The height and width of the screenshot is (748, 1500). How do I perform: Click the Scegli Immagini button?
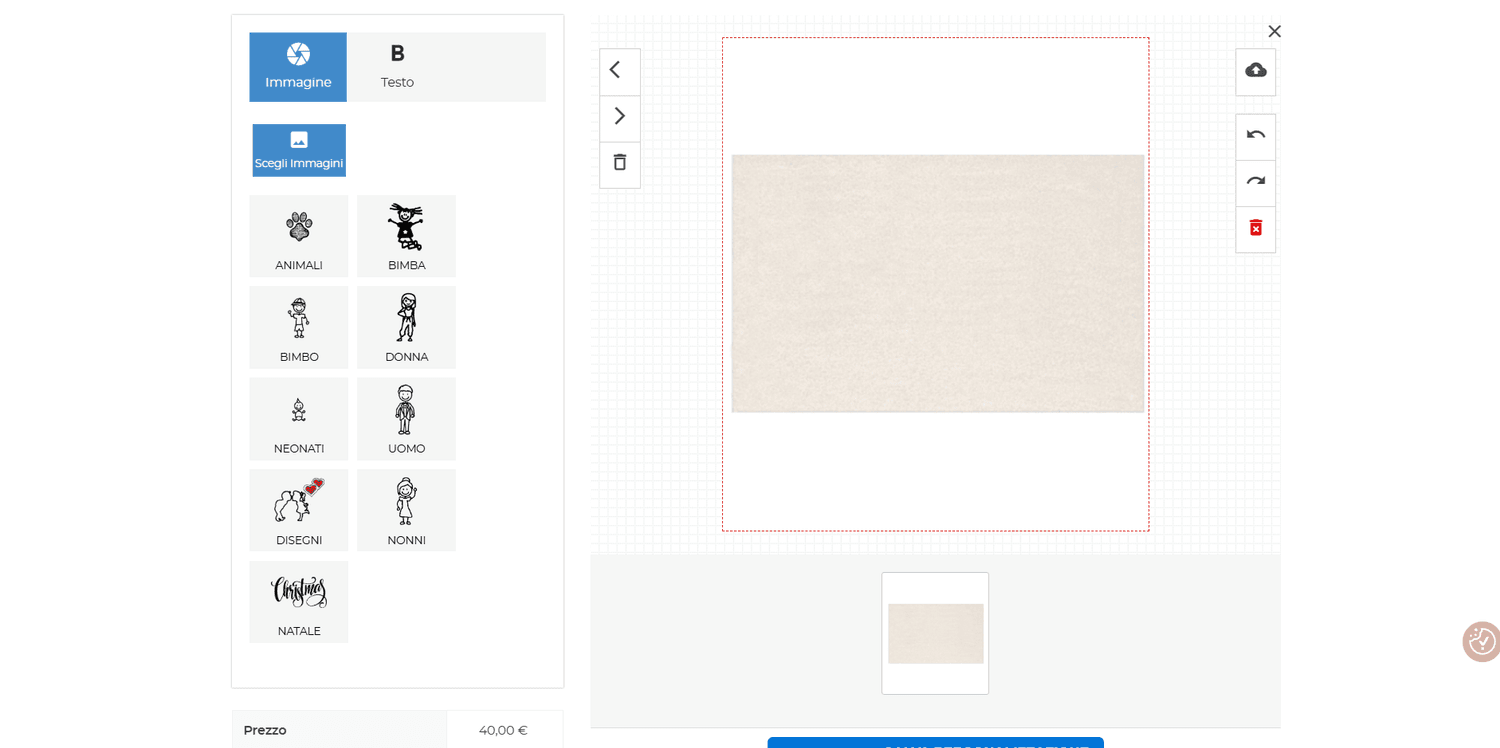coord(299,150)
